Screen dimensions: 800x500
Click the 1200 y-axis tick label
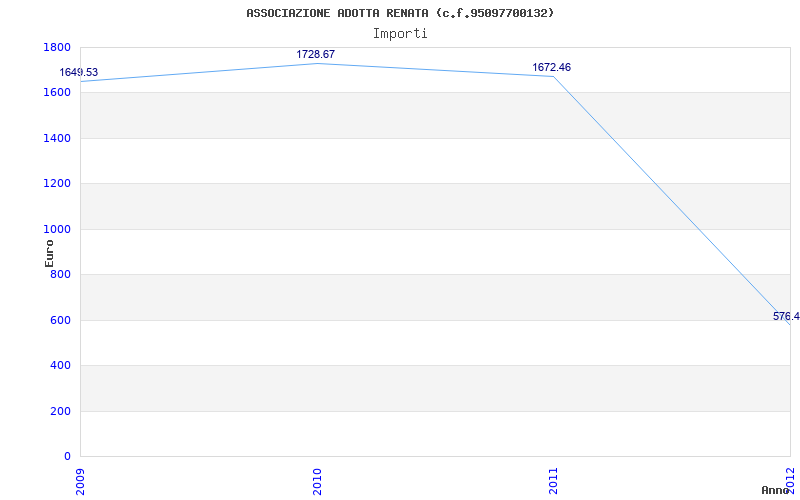(x=57, y=184)
